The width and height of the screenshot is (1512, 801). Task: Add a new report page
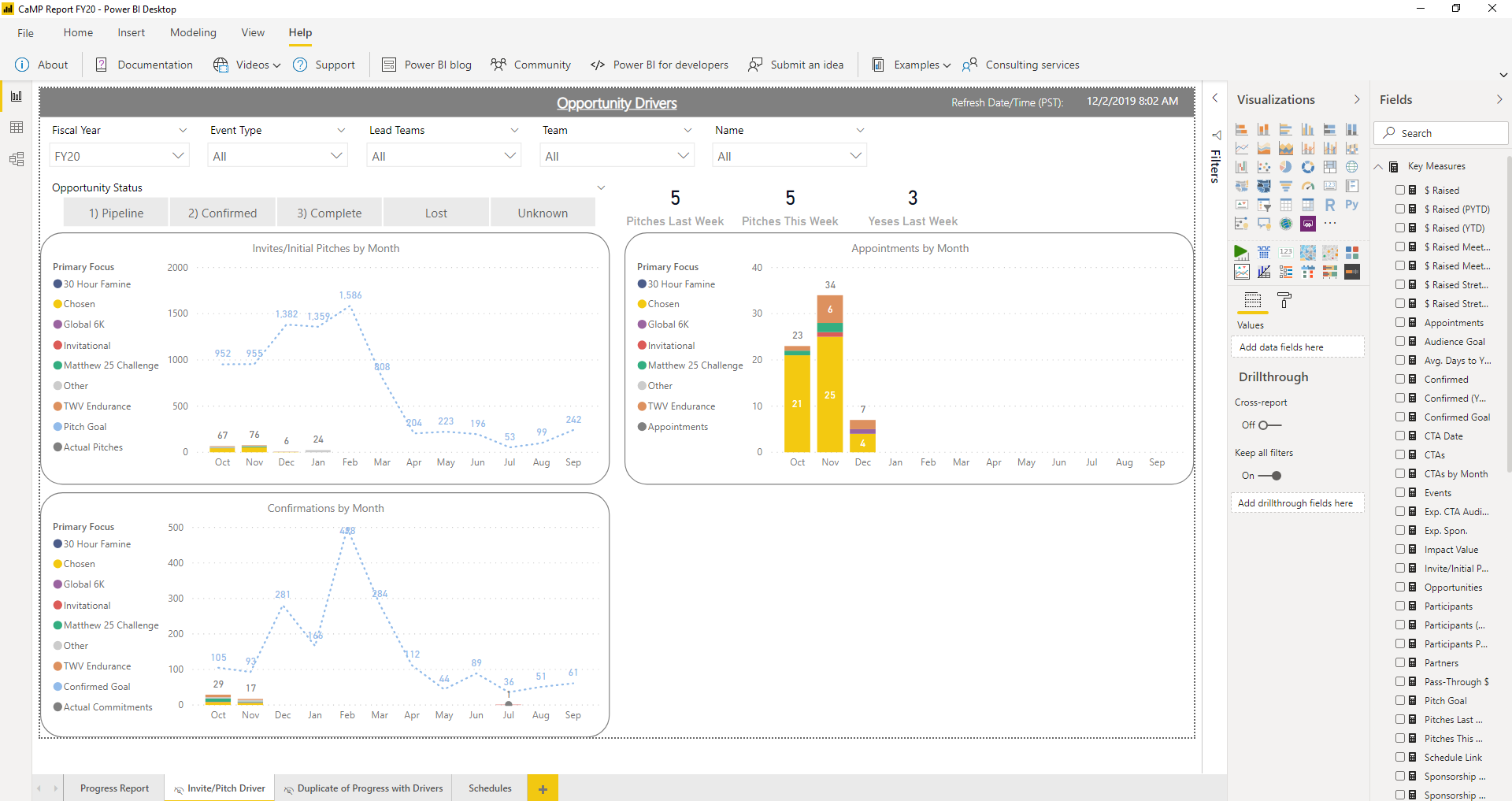(543, 788)
